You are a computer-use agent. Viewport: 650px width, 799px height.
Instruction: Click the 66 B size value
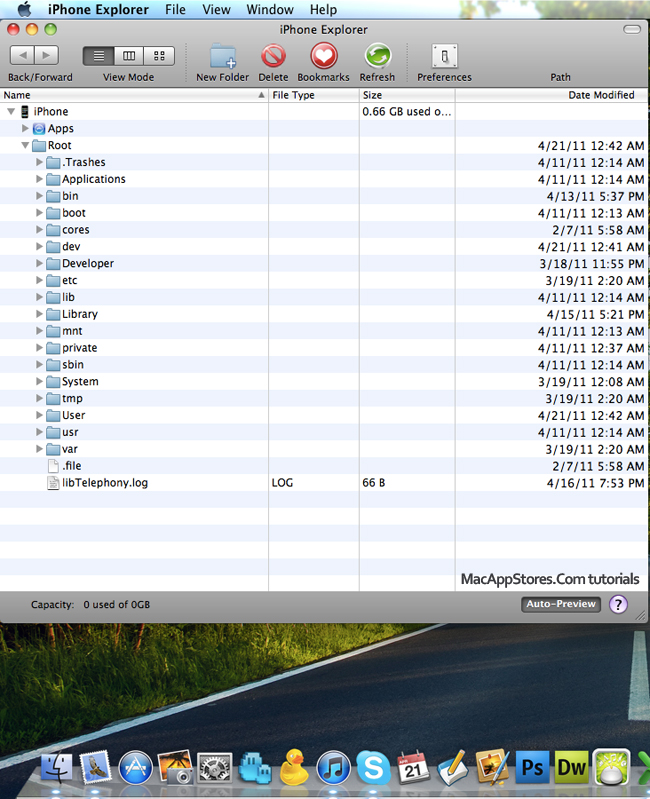[x=374, y=483]
